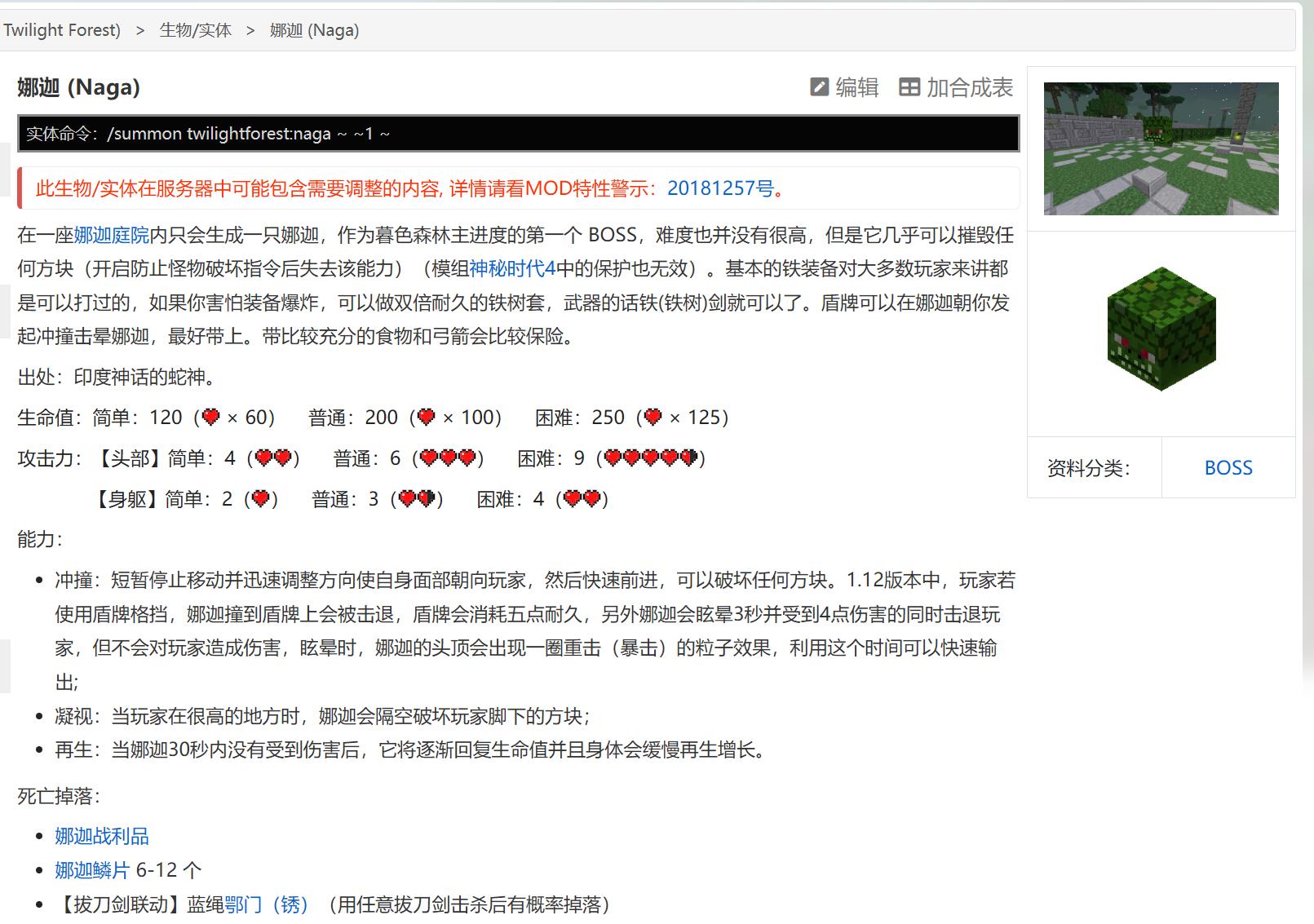
Task: Open the 生物/实体 breadcrumb entry
Action: [x=195, y=29]
